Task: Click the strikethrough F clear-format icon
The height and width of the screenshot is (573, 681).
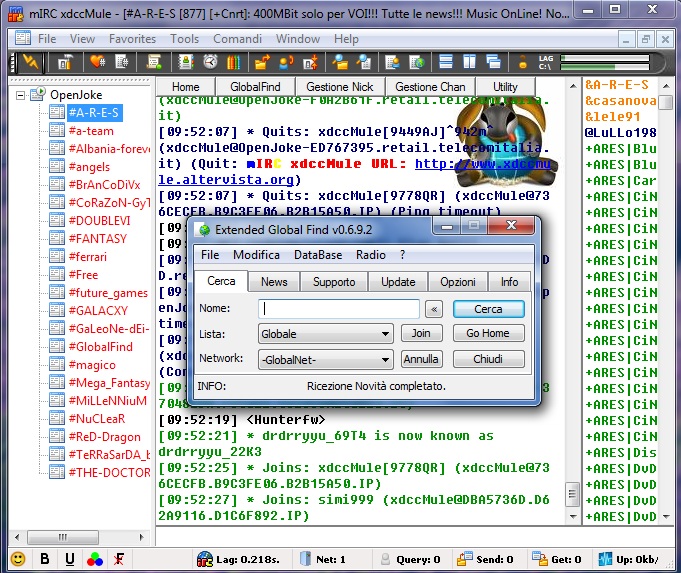Action: click(x=120, y=559)
